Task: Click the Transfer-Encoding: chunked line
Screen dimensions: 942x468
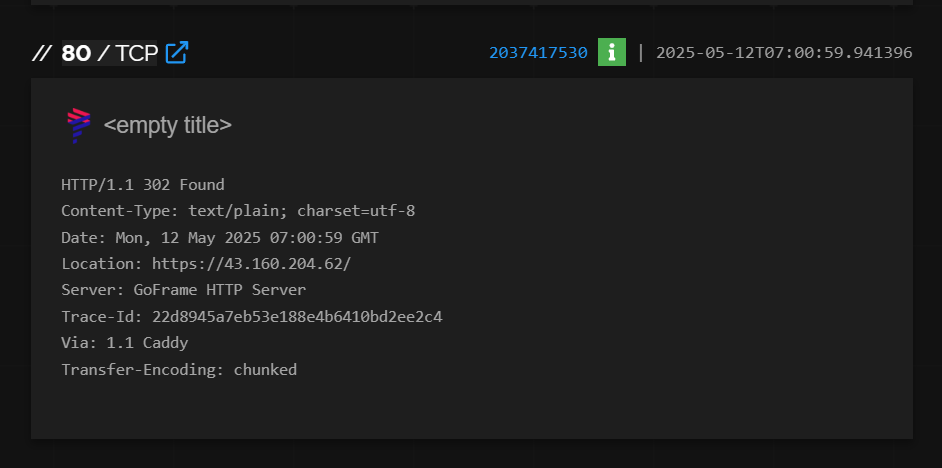Action: (x=179, y=369)
